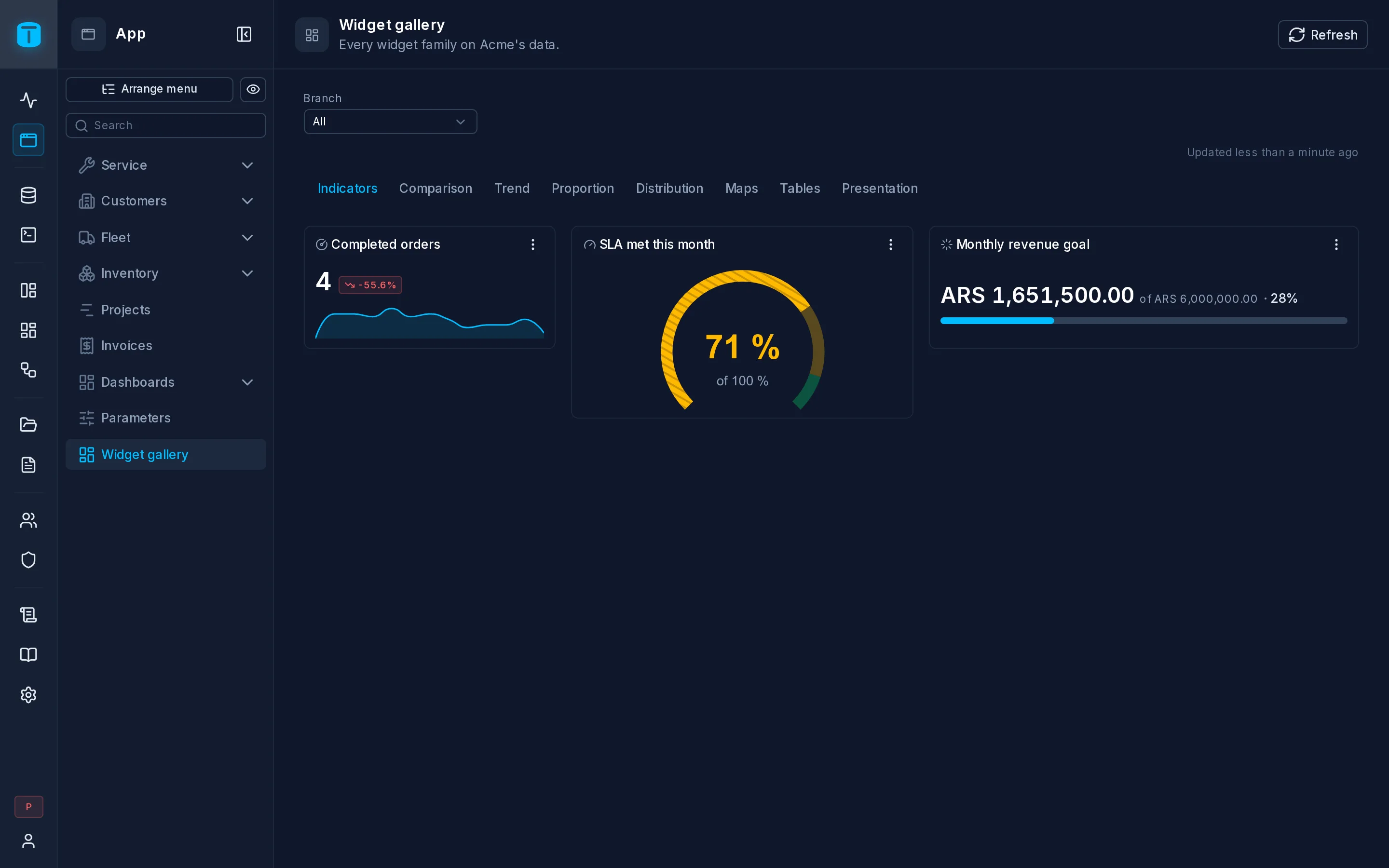Open the database icon in left rail
Screen dimensions: 1389x868
[x=28, y=195]
